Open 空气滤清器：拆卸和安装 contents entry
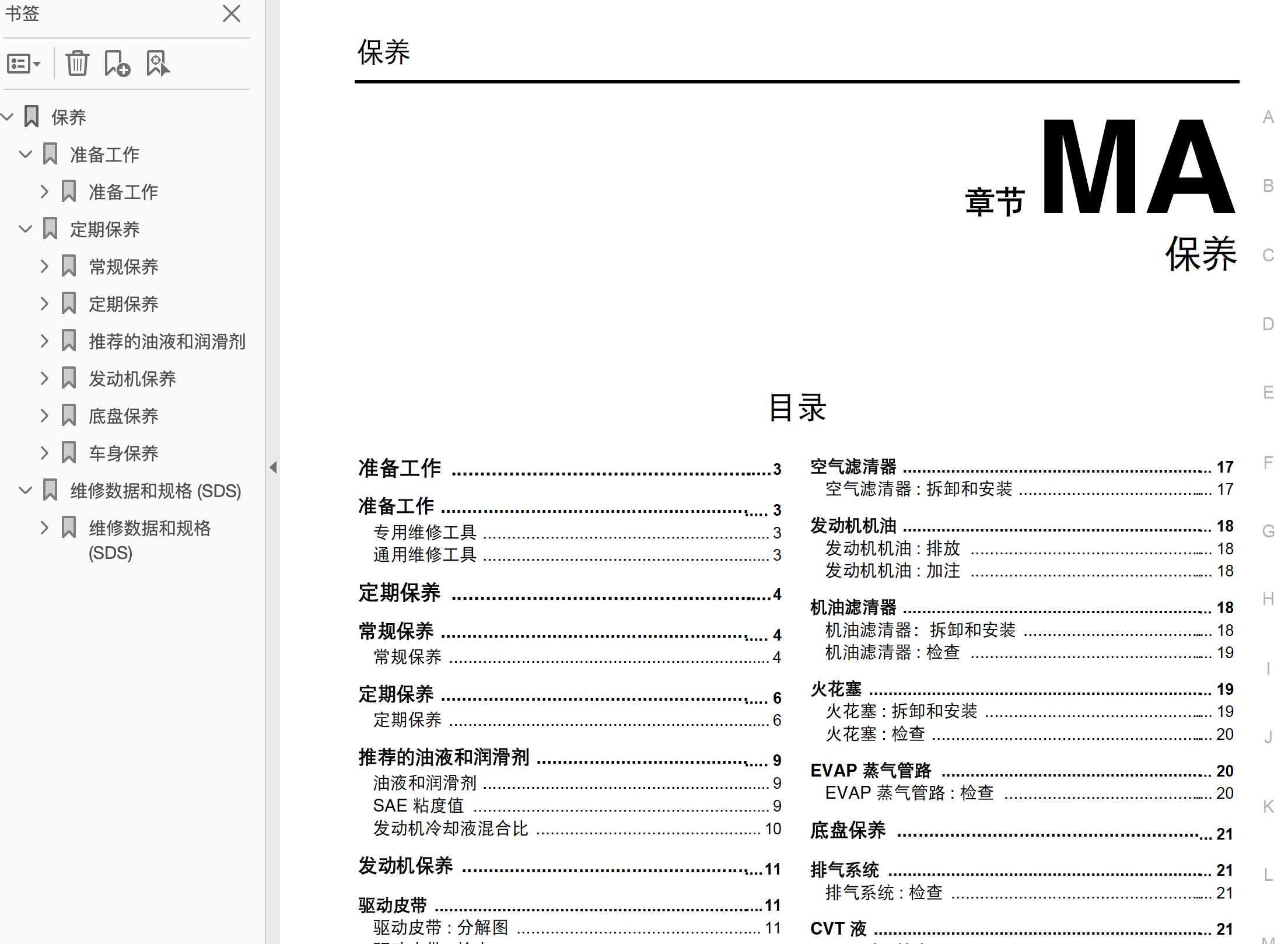Image resolution: width=1288 pixels, height=944 pixels. [x=1030, y=489]
